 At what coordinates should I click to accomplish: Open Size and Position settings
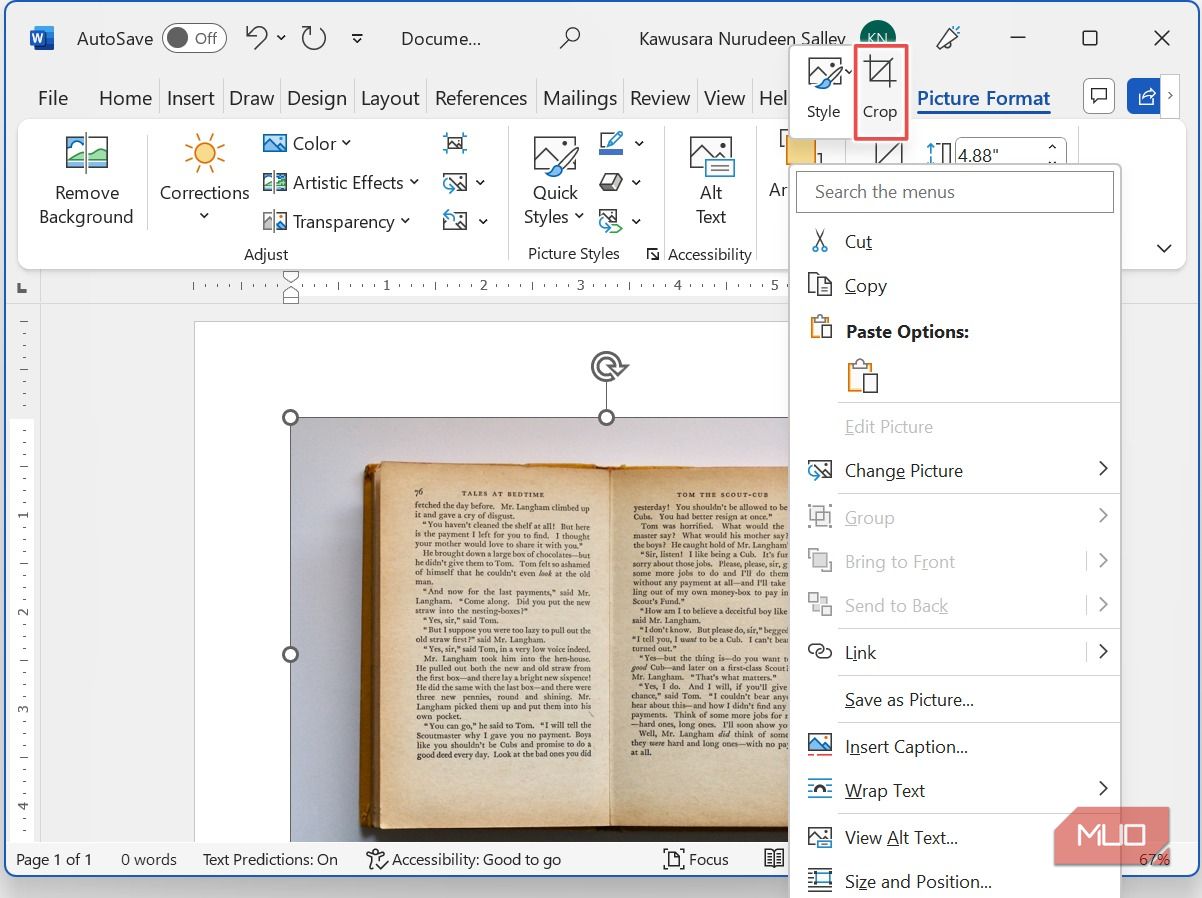[x=916, y=881]
